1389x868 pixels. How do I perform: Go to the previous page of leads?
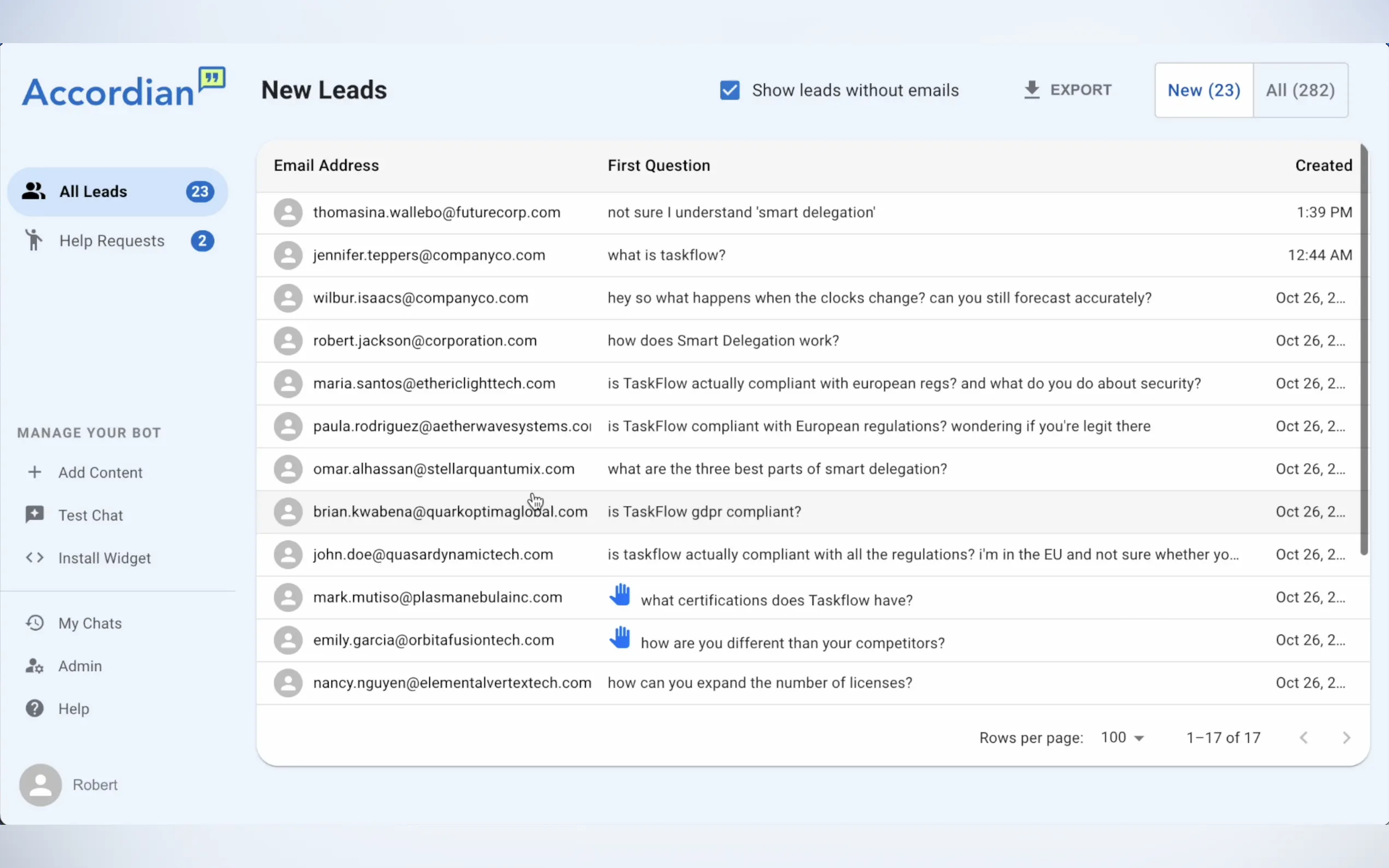[1304, 738]
